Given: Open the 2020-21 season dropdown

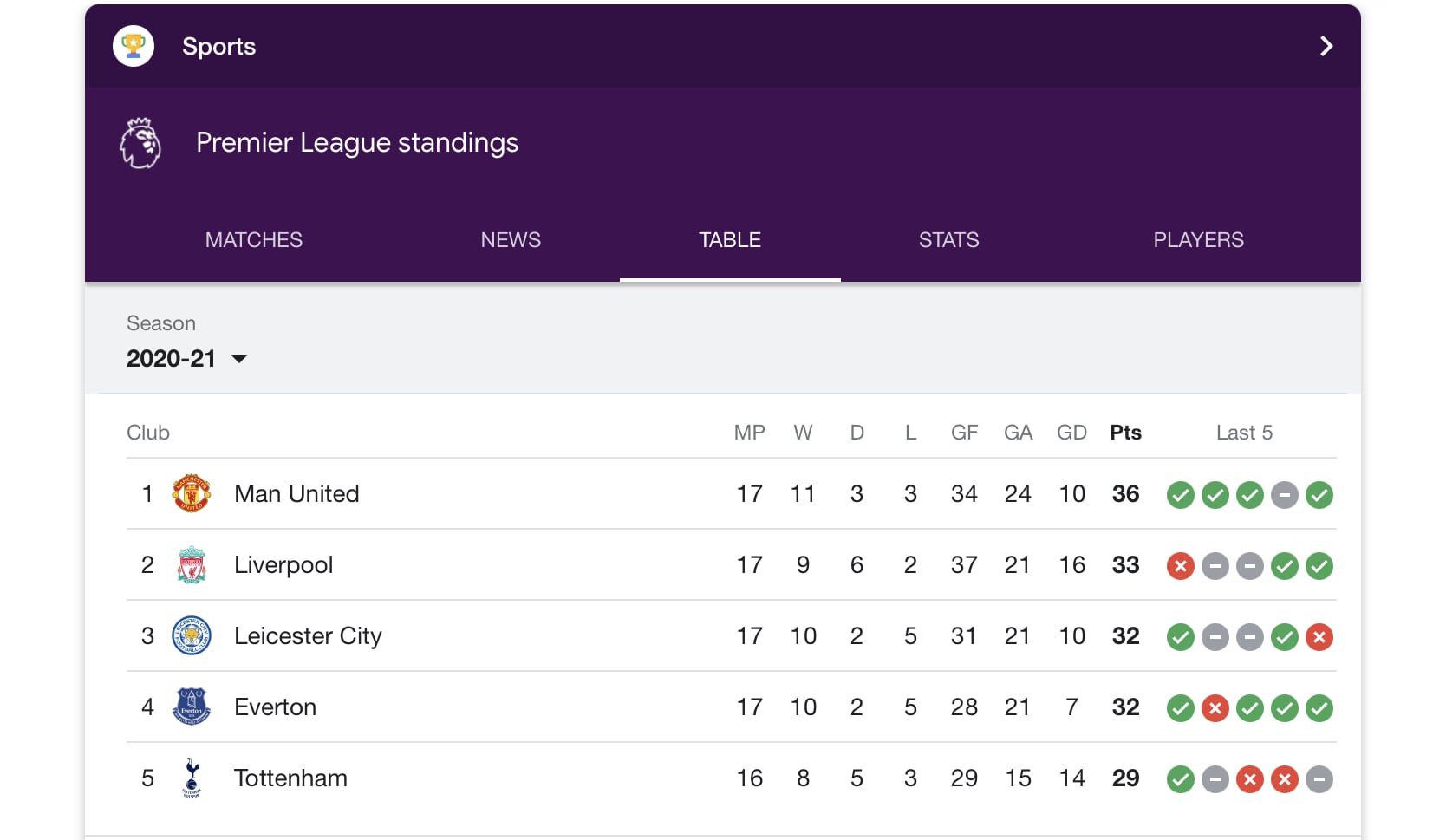Looking at the screenshot, I should point(187,359).
